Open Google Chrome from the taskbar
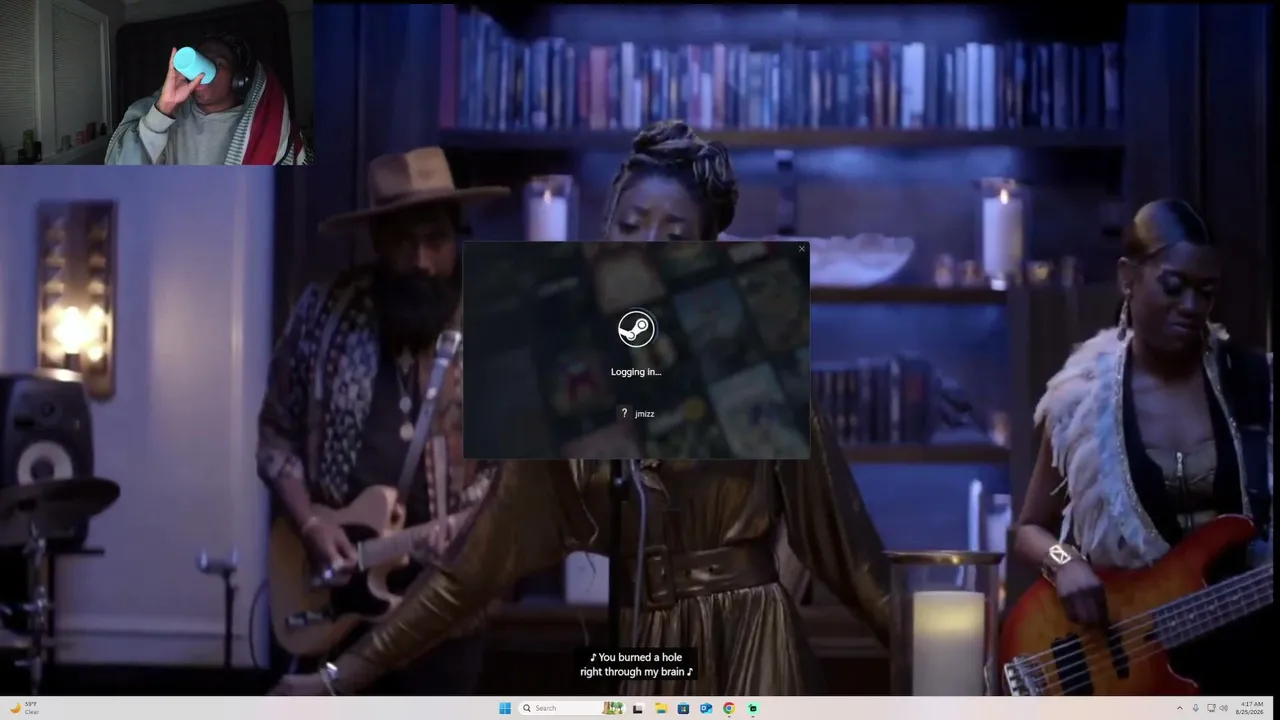The image size is (1280, 720). pos(729,708)
